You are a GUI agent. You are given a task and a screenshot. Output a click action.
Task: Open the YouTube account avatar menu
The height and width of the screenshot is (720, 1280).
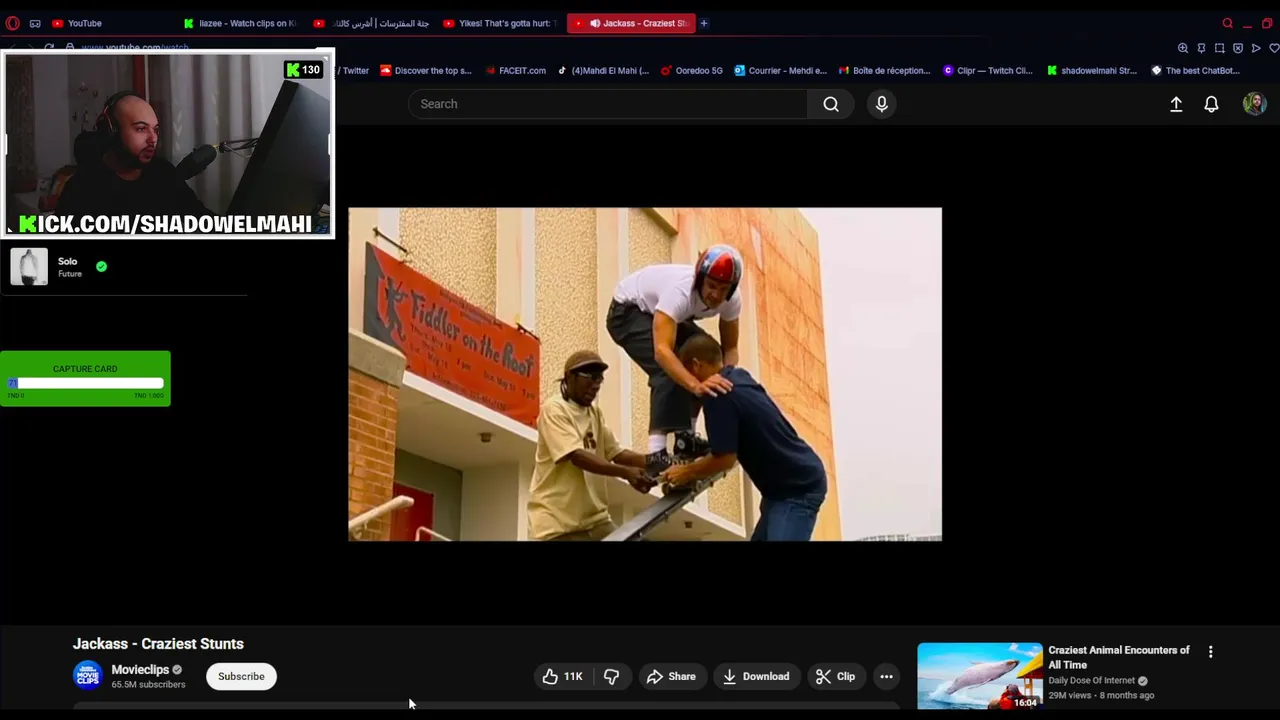(1254, 104)
